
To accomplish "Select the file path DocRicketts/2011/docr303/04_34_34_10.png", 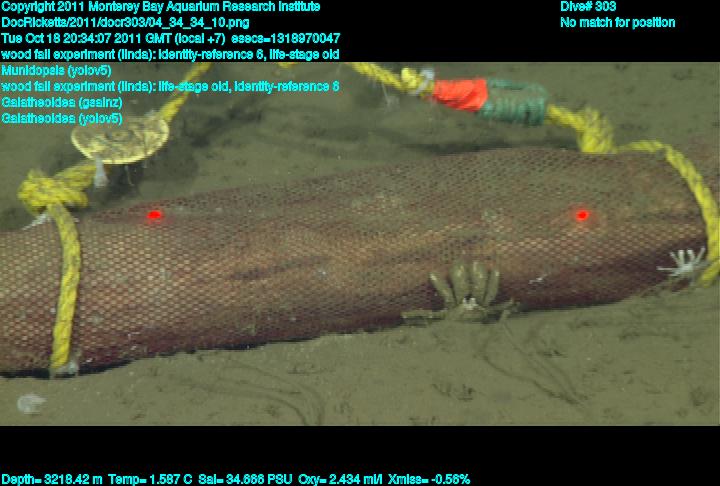I will click(125, 23).
